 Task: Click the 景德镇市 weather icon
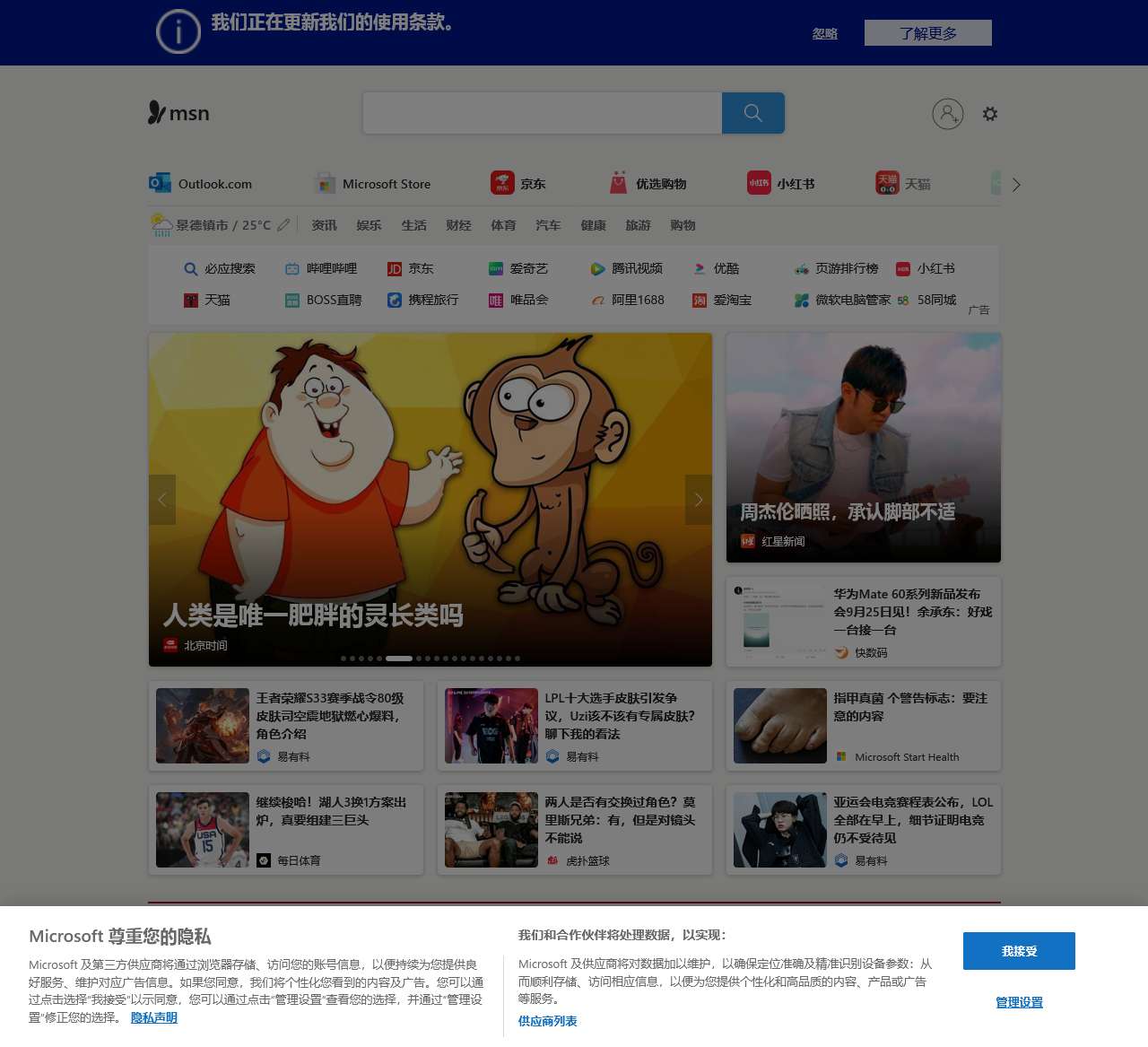point(161,225)
